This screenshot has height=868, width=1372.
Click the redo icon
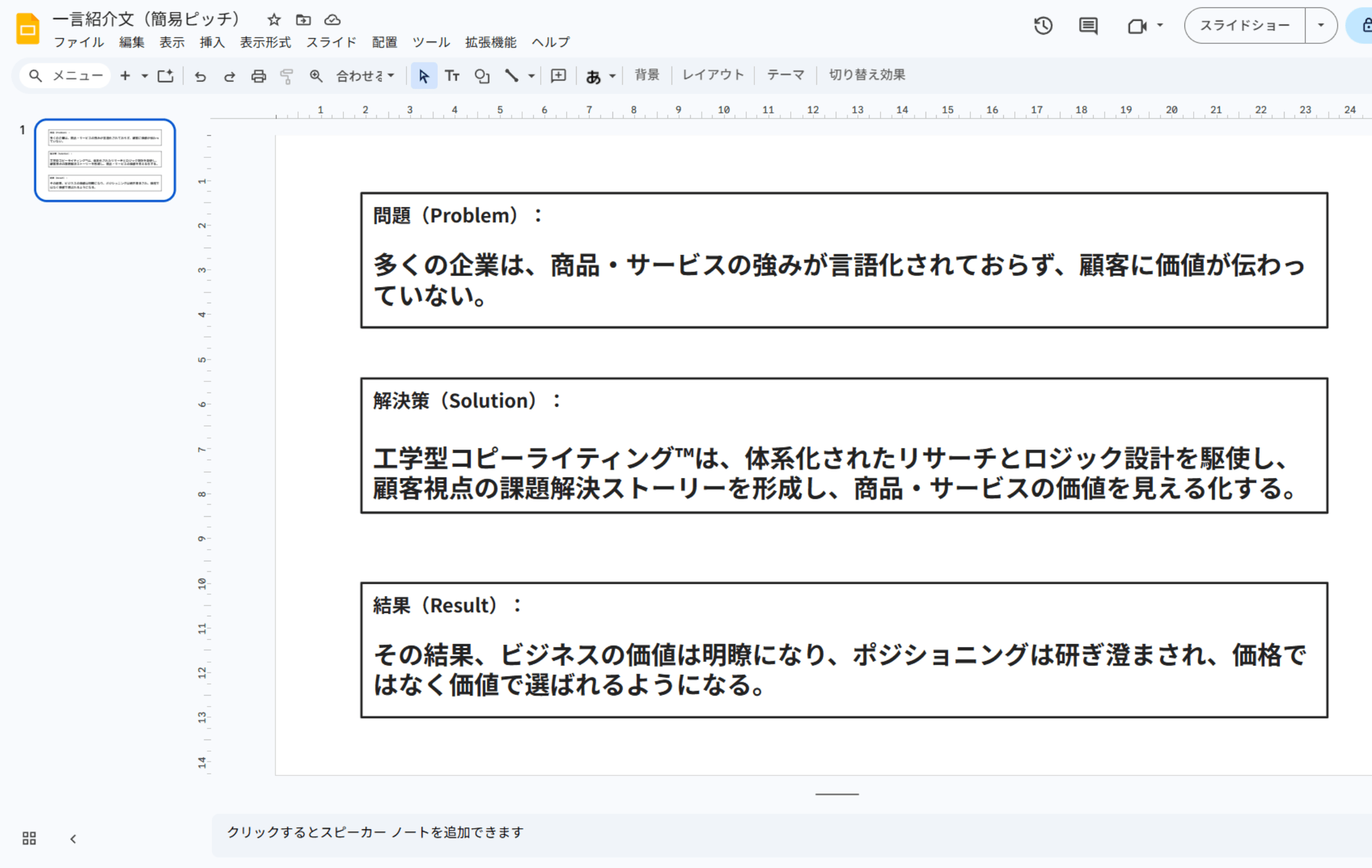(x=229, y=75)
